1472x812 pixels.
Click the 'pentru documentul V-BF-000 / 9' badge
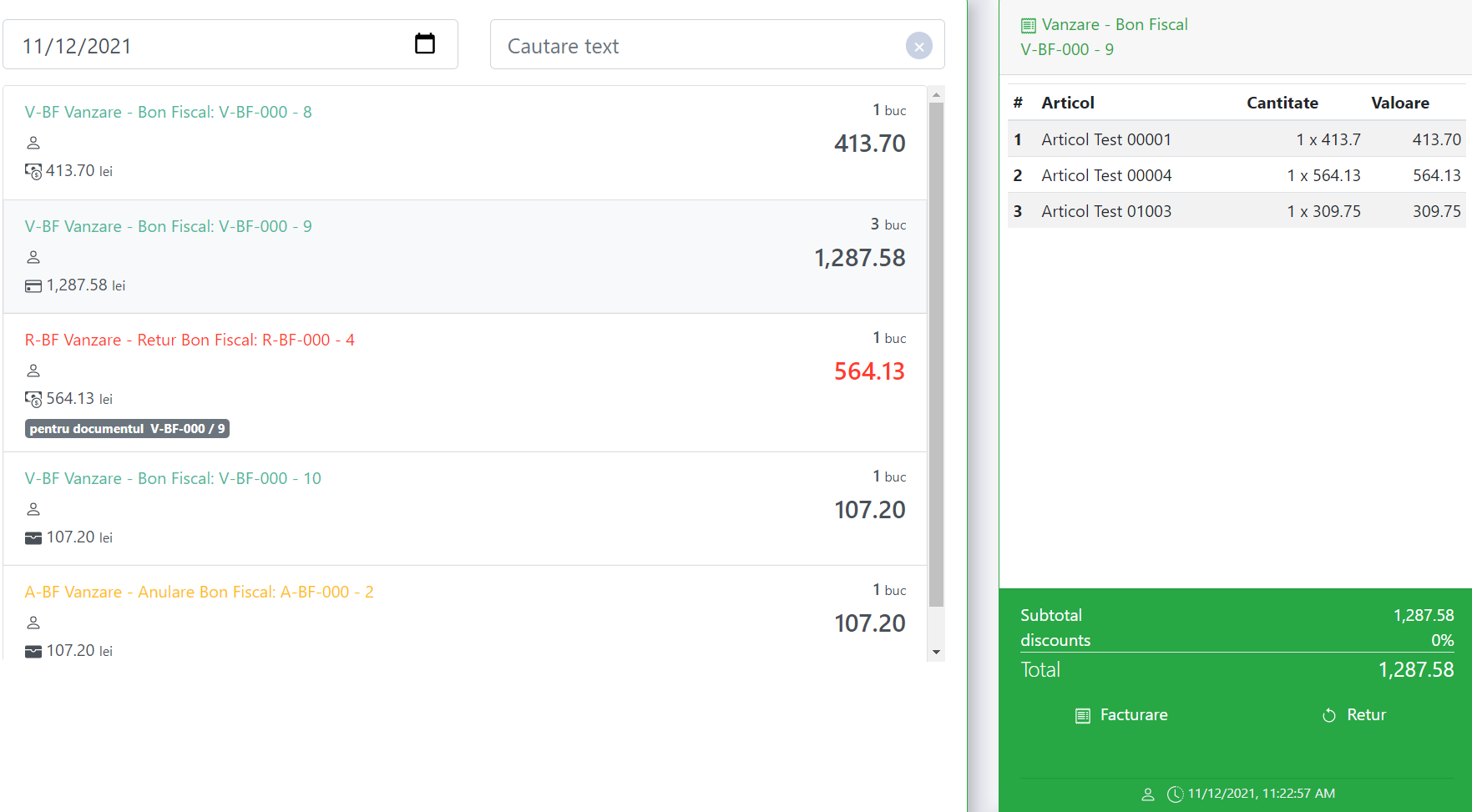point(127,429)
